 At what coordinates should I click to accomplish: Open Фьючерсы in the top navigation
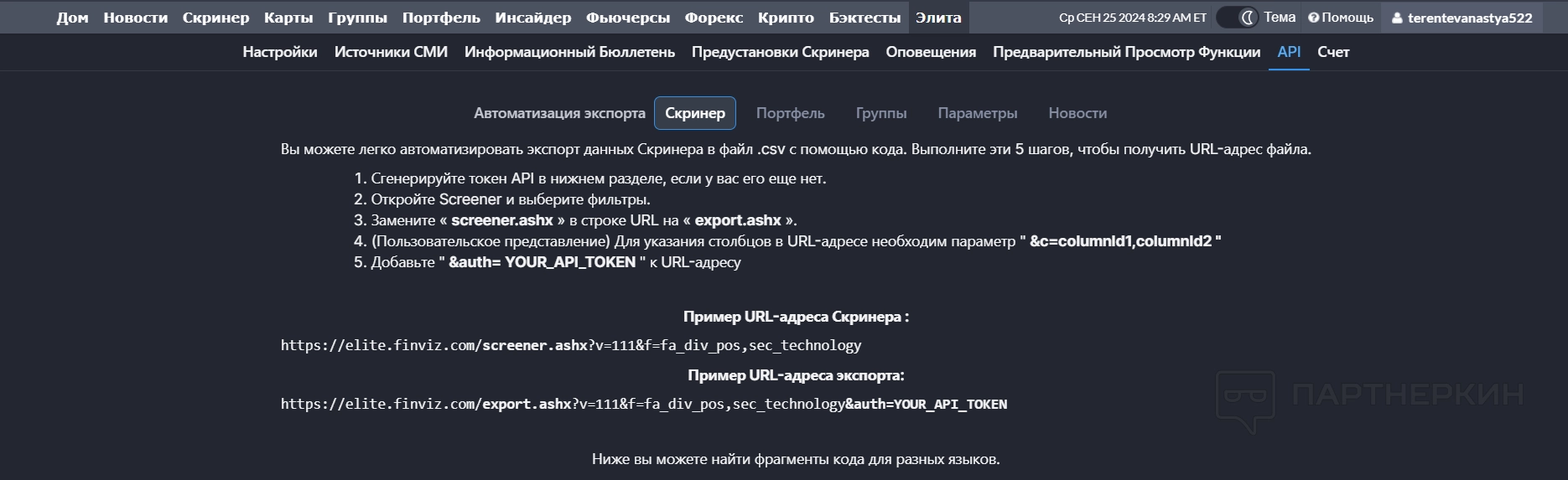628,18
